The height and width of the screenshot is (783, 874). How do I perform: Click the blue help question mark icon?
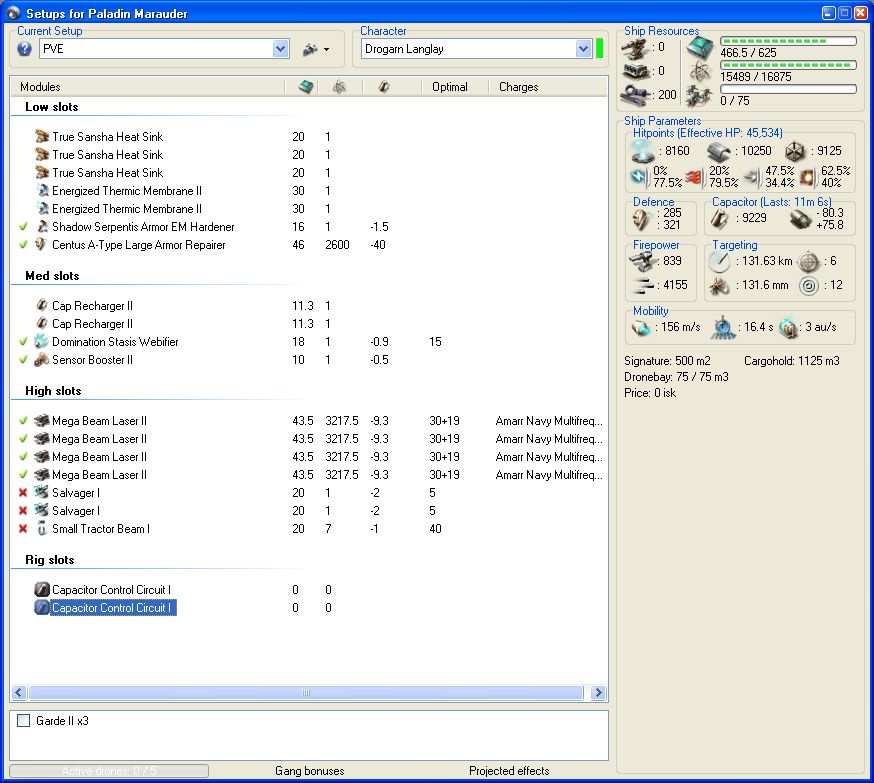click(x=25, y=49)
